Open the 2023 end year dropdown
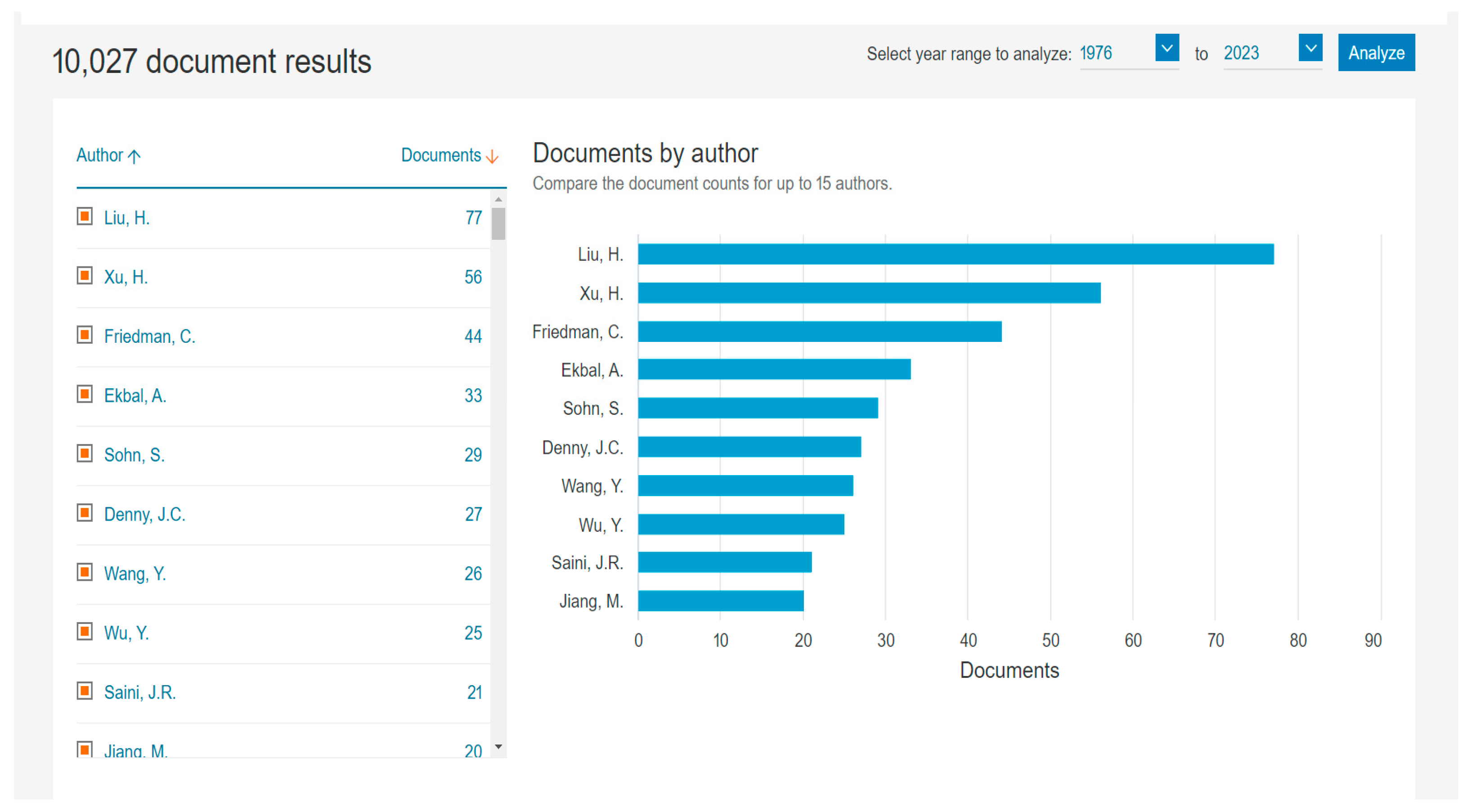This screenshot has width=1467, height=812. coord(1310,49)
